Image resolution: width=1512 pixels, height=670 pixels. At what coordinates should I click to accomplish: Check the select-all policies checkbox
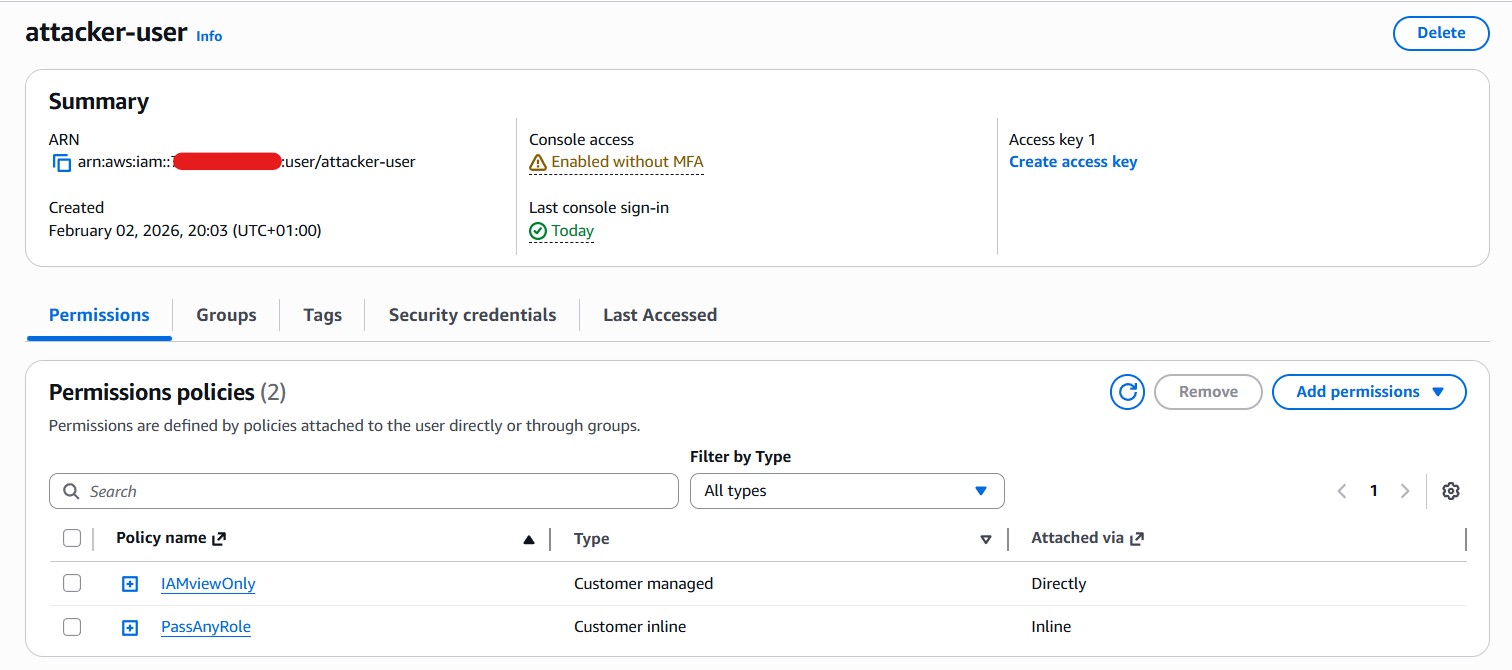pos(71,537)
